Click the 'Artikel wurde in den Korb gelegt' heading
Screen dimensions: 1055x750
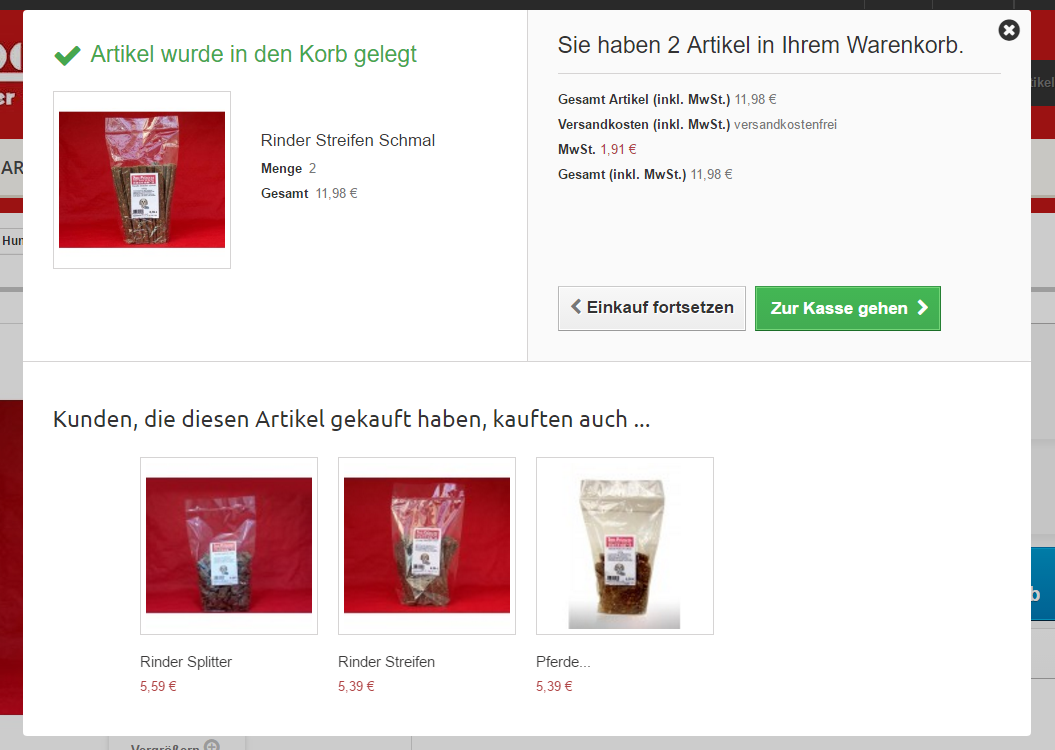[x=254, y=54]
